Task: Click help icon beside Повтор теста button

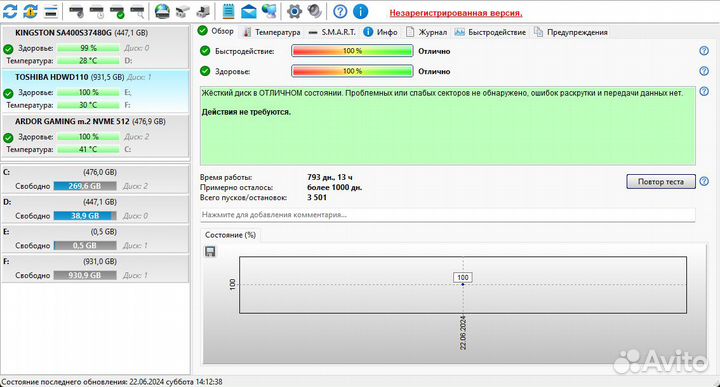Action: (x=704, y=181)
